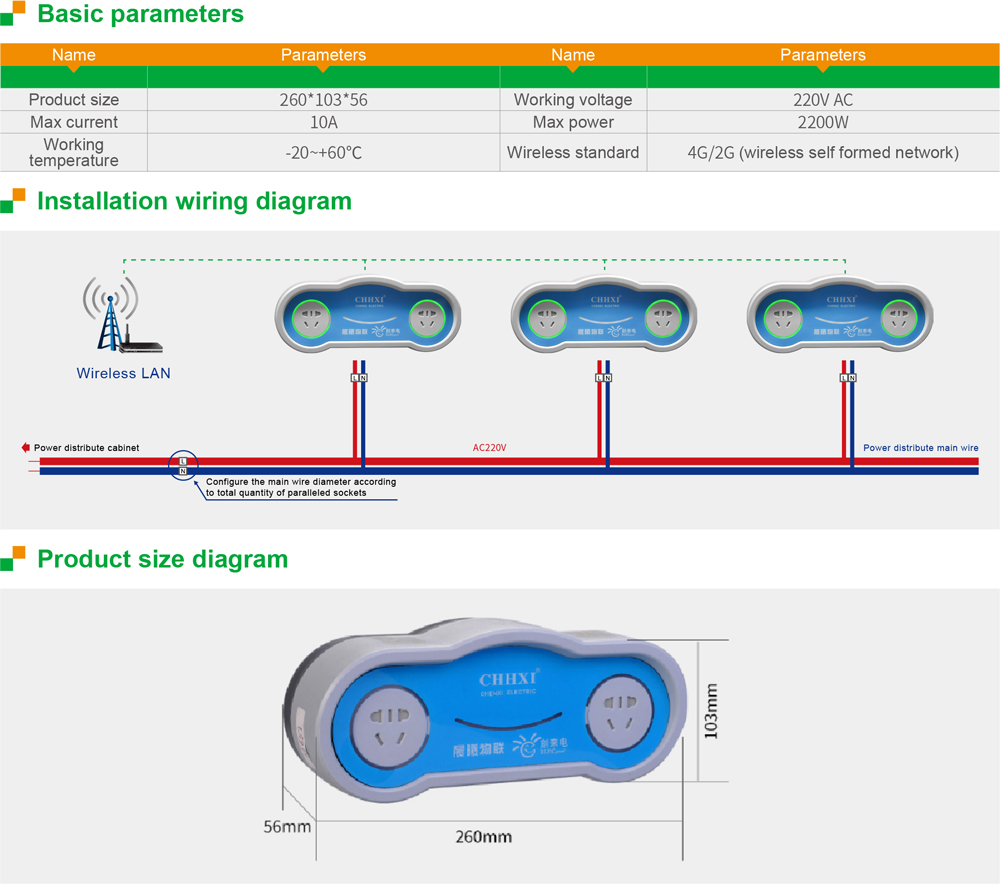Select the 260*103*56 product size cell
This screenshot has width=1000, height=884.
pyautogui.click(x=323, y=100)
